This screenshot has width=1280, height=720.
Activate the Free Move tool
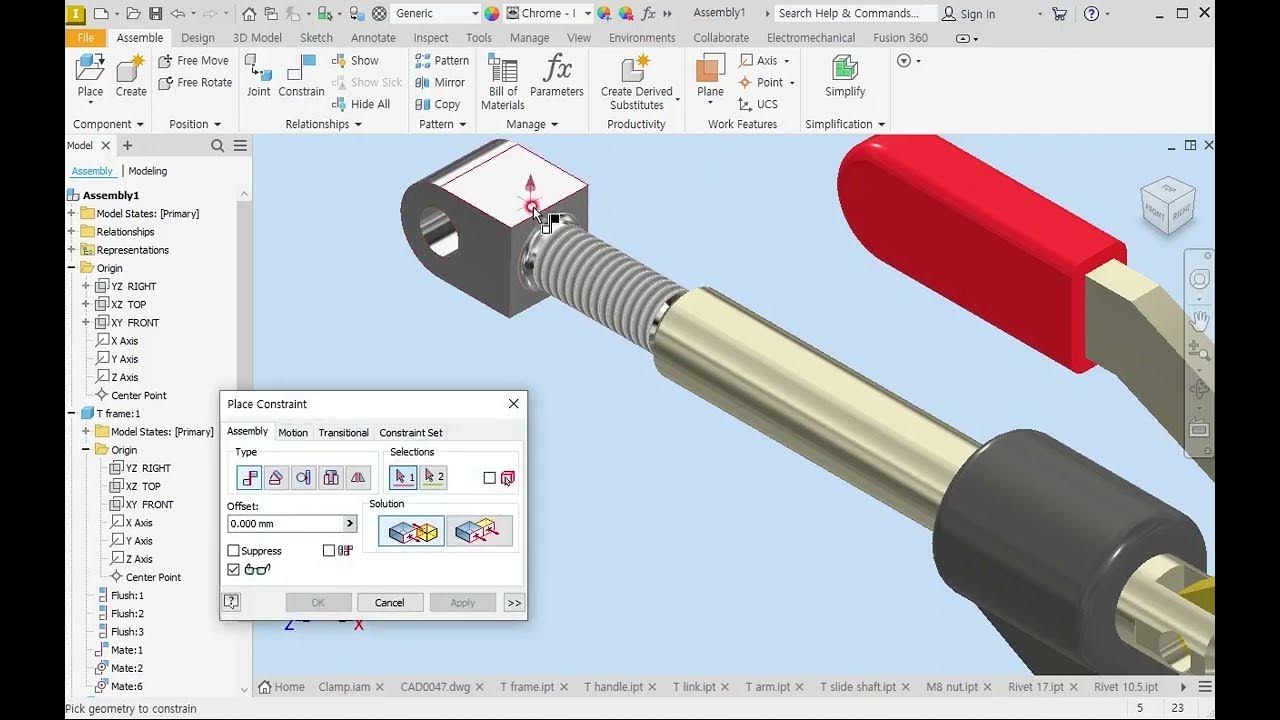coord(195,61)
